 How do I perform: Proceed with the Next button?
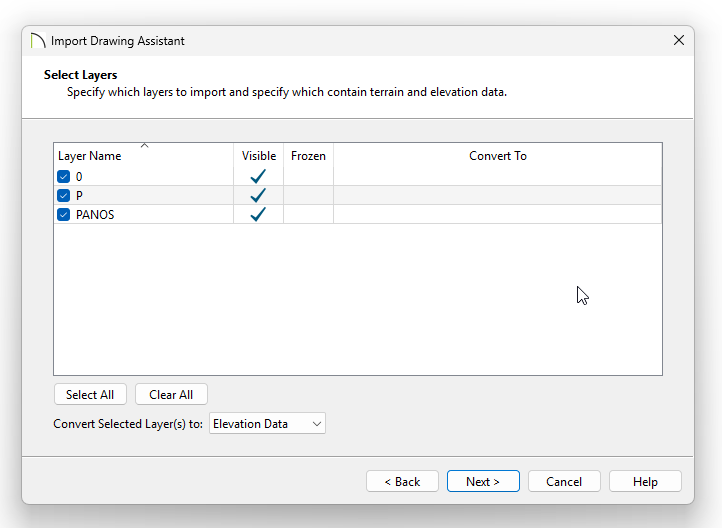coord(483,481)
